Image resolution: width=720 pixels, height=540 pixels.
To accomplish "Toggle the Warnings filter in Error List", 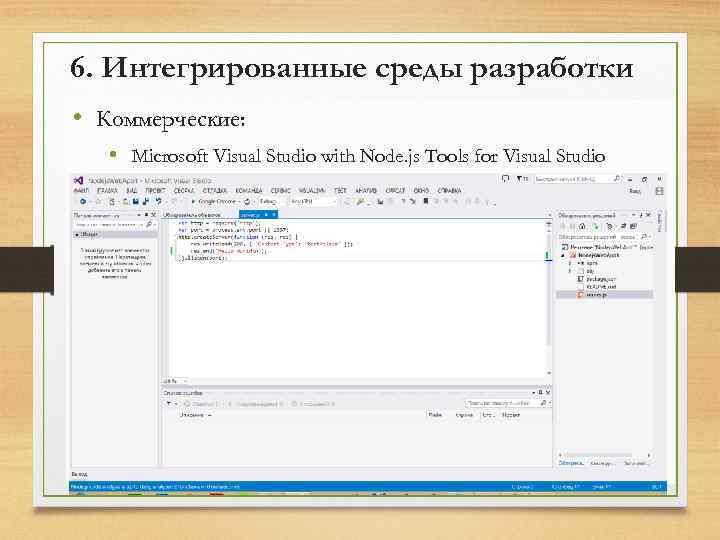I will point(256,404).
